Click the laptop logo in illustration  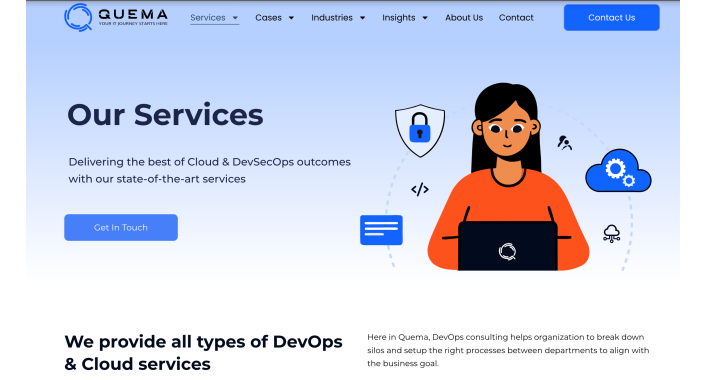point(507,252)
